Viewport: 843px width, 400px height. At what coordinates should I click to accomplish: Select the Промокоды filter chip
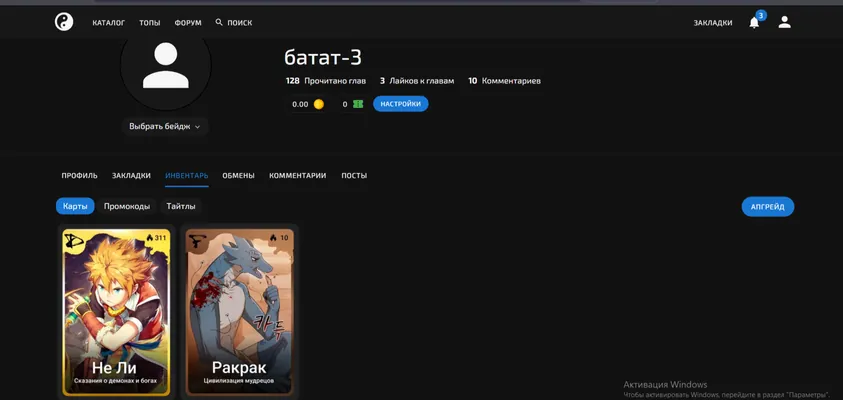[x=127, y=206]
